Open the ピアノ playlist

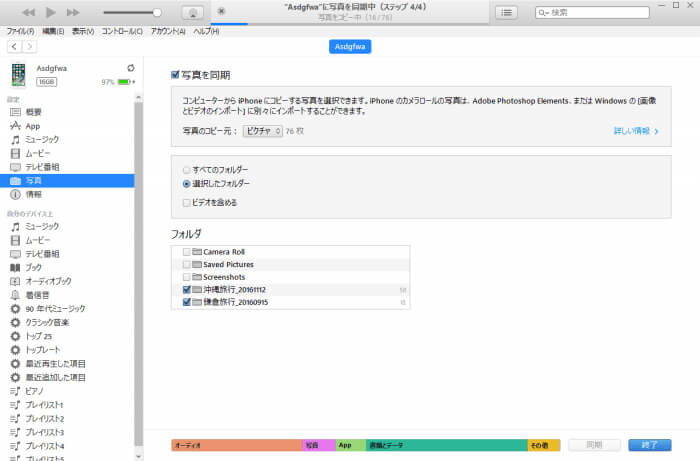point(67,391)
